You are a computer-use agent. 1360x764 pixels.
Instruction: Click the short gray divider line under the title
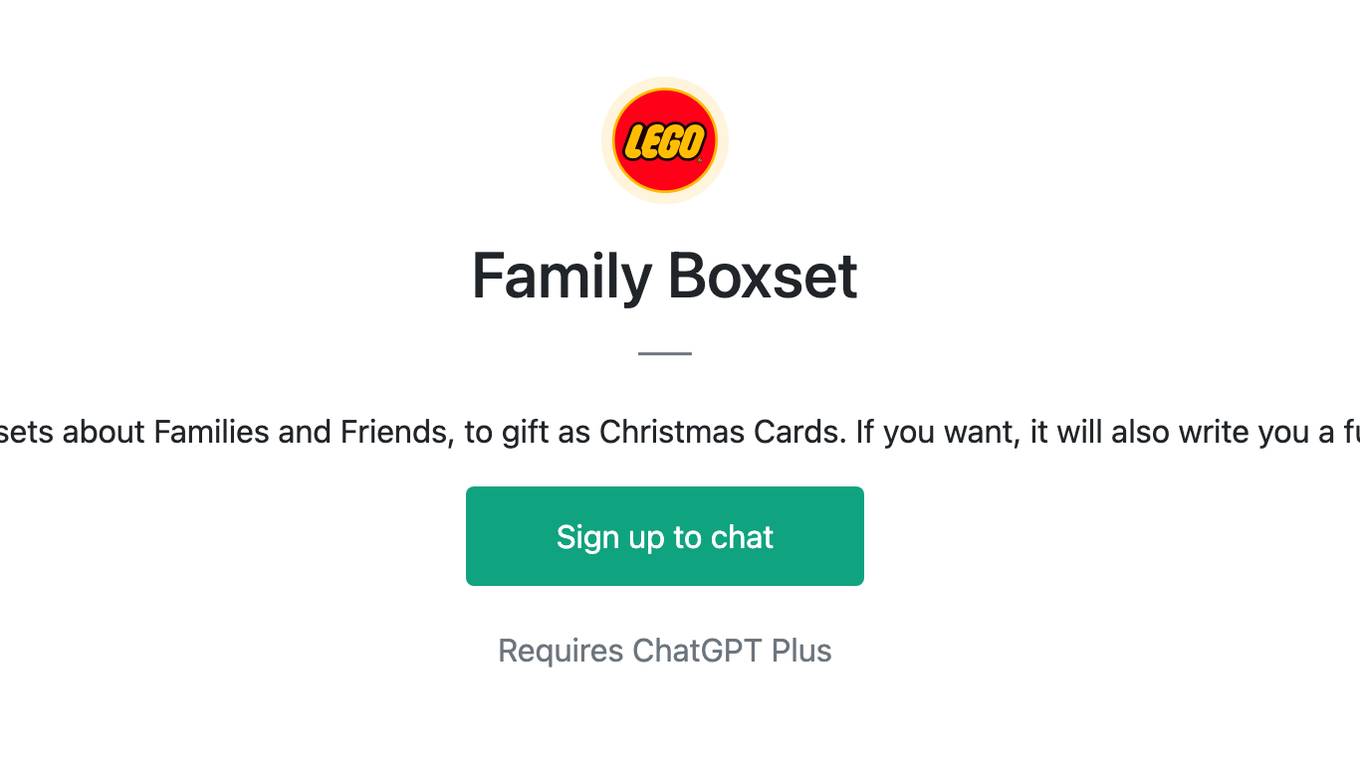(665, 353)
